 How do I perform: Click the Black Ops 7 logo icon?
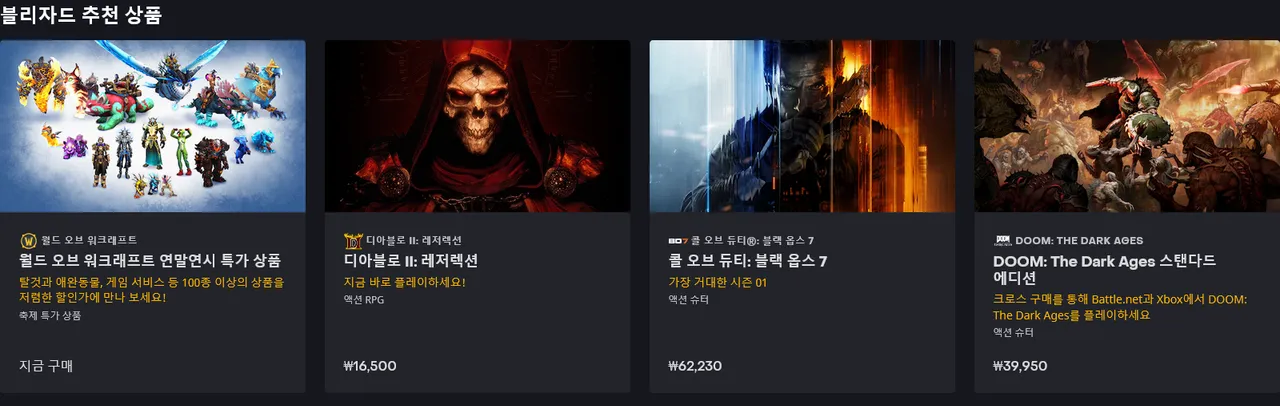(678, 241)
